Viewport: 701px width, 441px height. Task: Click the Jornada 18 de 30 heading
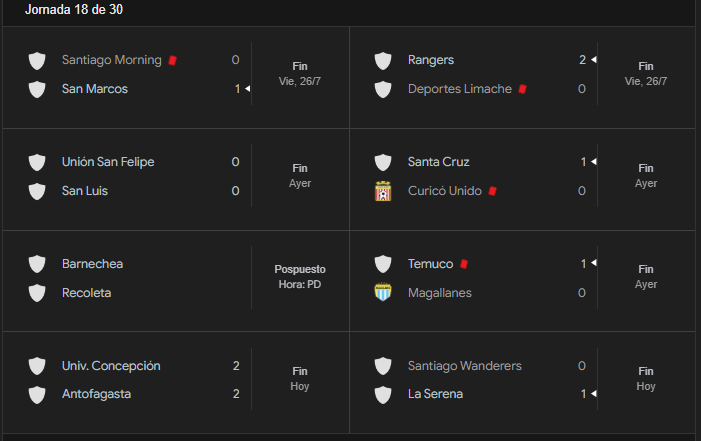pyautogui.click(x=74, y=9)
